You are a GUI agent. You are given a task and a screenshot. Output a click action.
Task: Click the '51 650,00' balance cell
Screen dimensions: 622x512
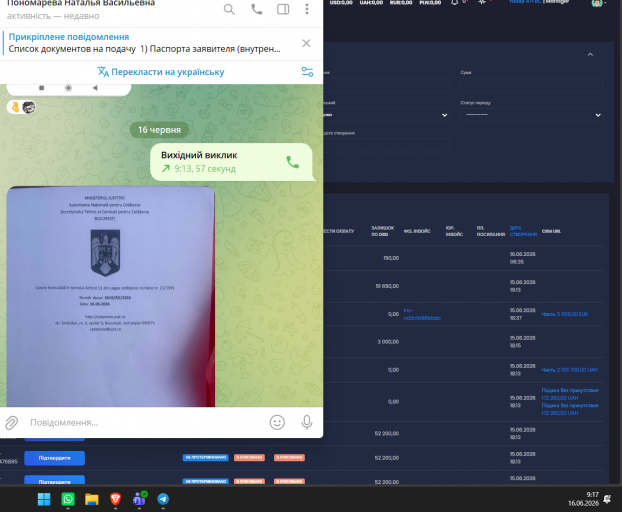387,286
